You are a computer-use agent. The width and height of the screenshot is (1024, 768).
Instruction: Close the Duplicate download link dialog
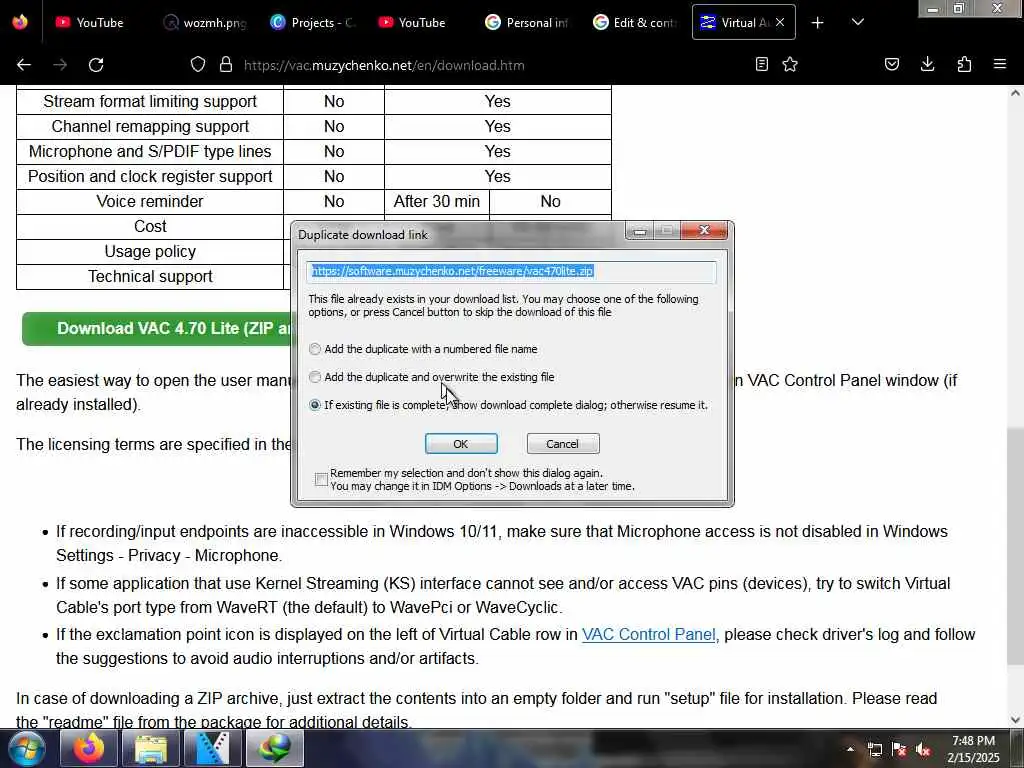(x=704, y=230)
